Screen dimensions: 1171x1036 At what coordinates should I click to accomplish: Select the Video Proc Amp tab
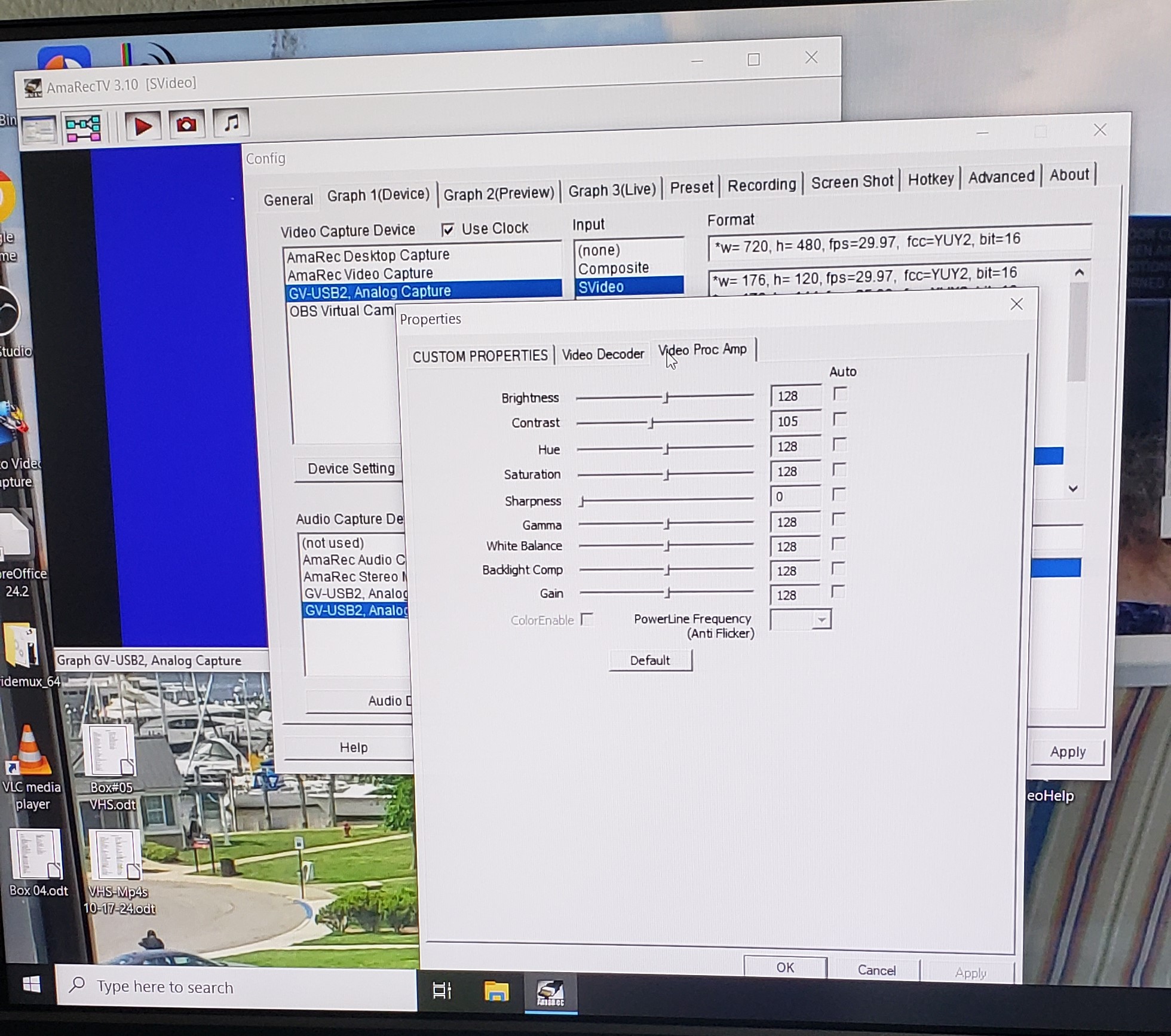[703, 350]
